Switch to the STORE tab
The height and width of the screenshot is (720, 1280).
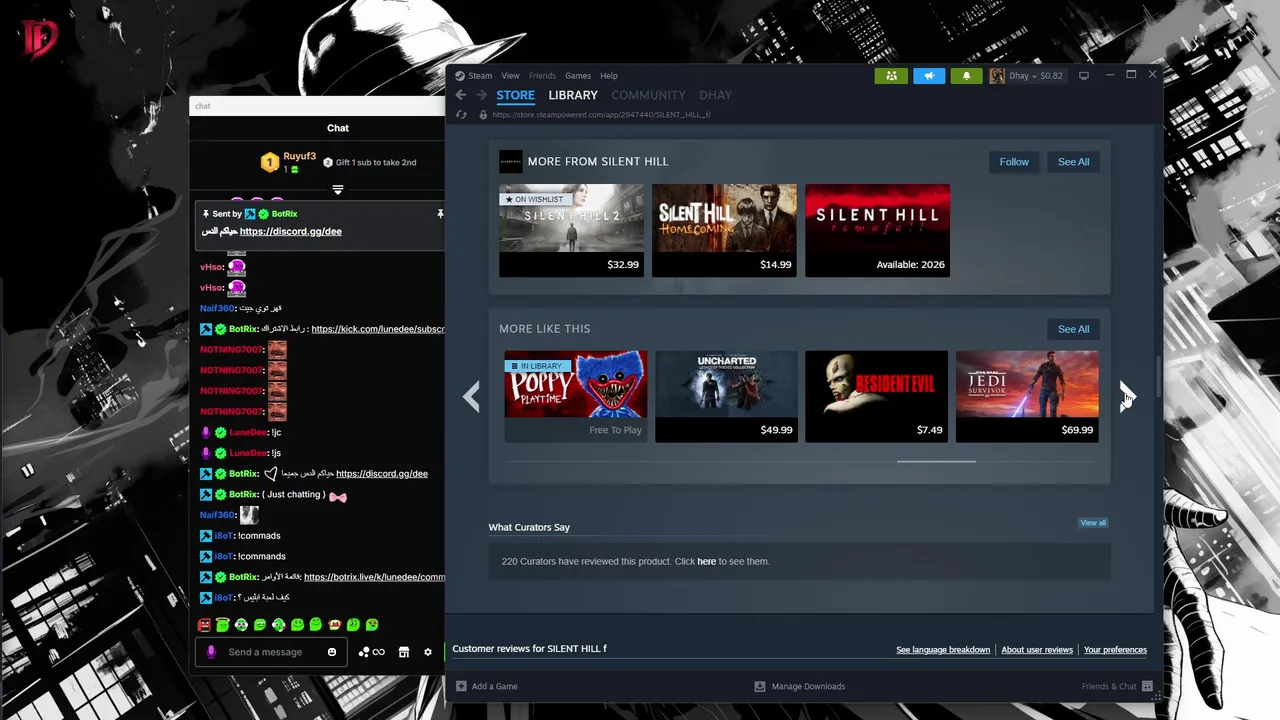click(516, 95)
